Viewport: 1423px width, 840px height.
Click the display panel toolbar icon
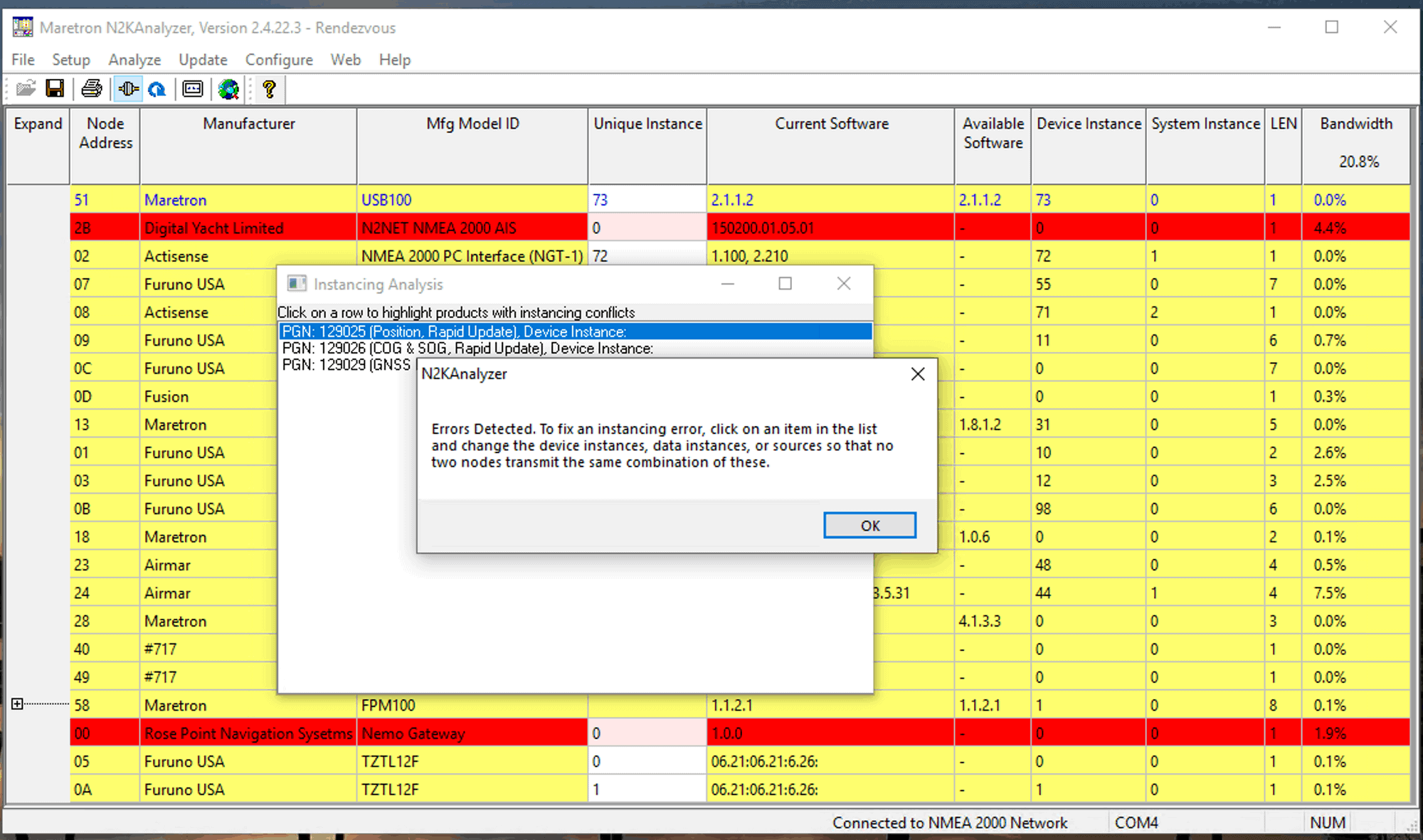(x=192, y=89)
